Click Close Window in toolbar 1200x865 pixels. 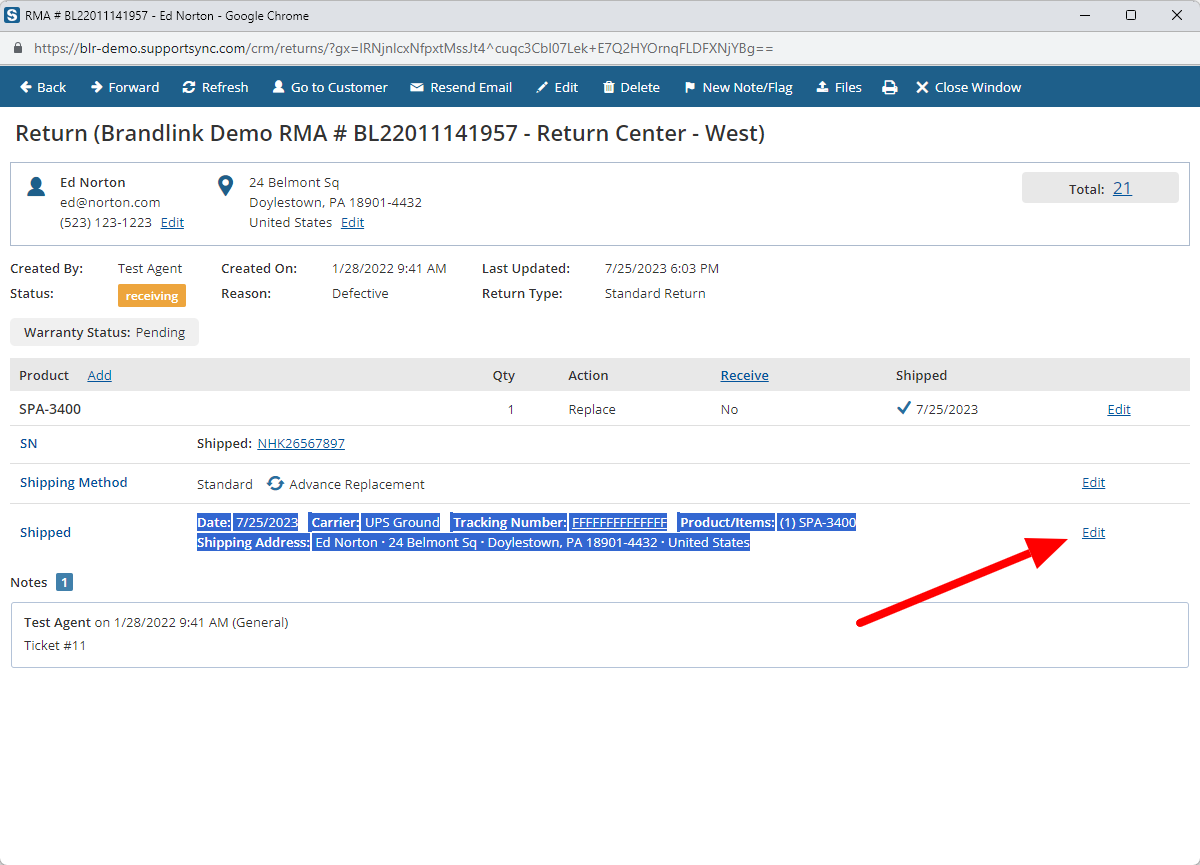(x=968, y=88)
